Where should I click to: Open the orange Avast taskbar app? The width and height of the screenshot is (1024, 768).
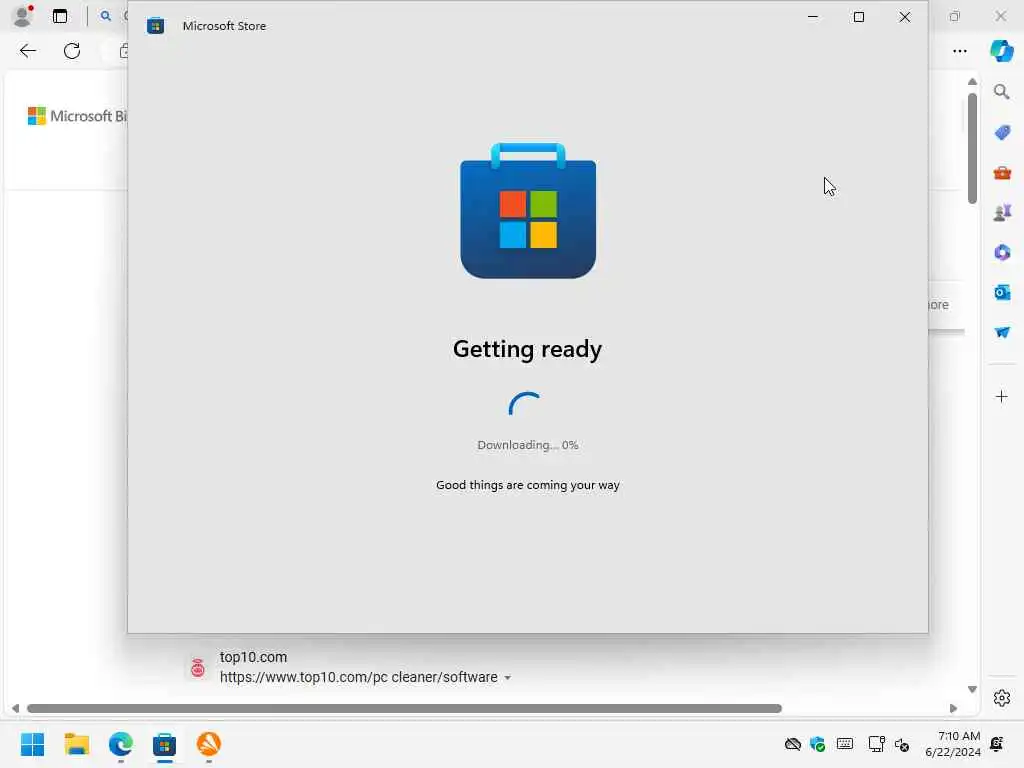(x=208, y=744)
